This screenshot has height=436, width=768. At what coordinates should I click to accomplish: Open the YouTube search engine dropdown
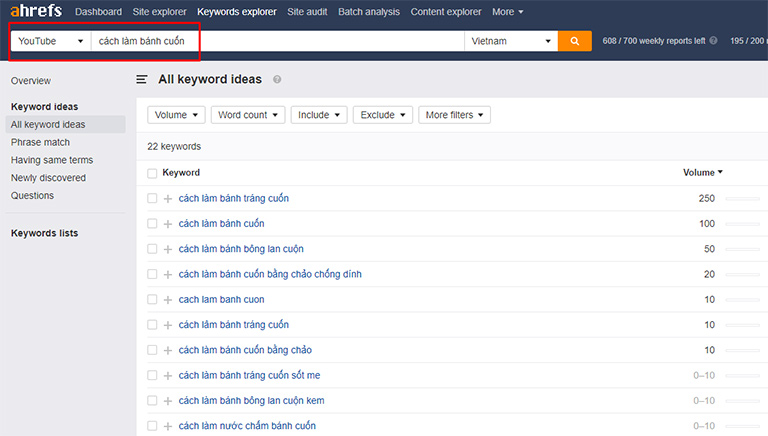[x=51, y=41]
